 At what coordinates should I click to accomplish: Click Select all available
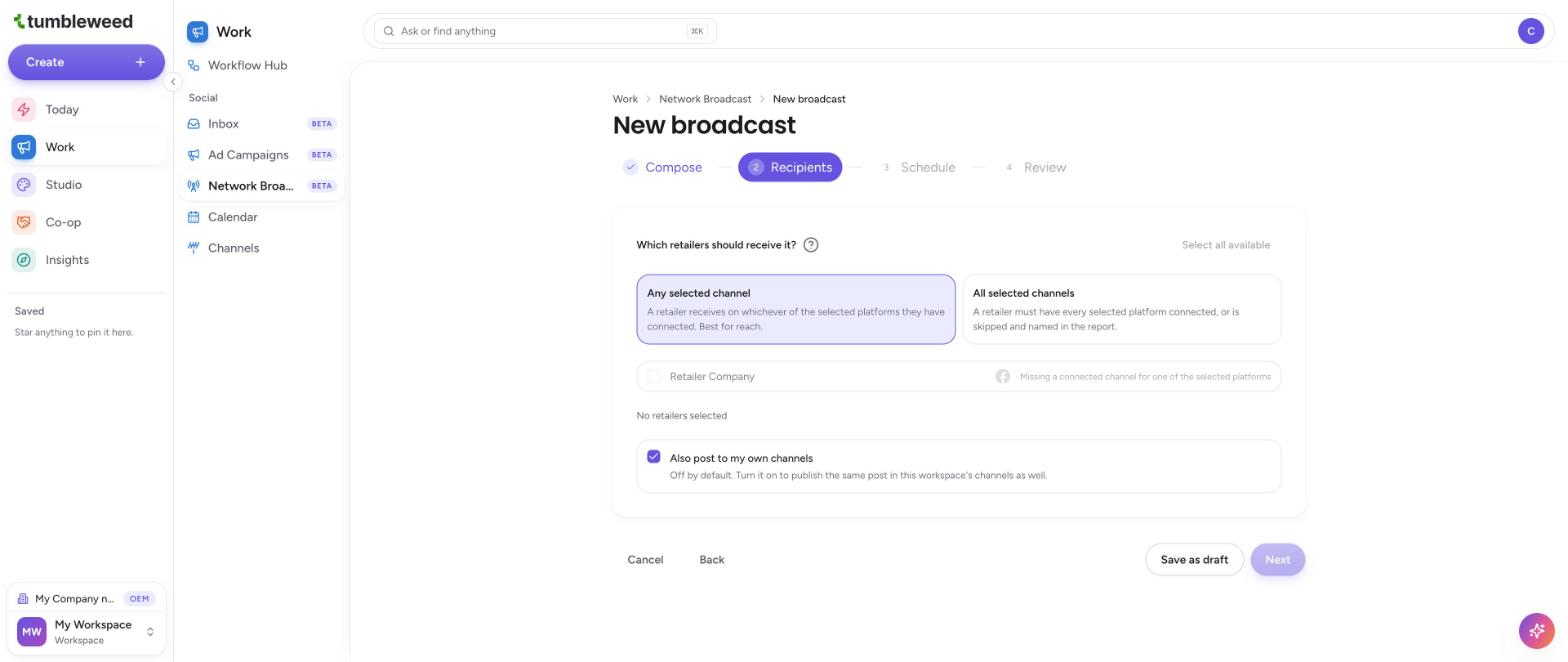point(1225,245)
